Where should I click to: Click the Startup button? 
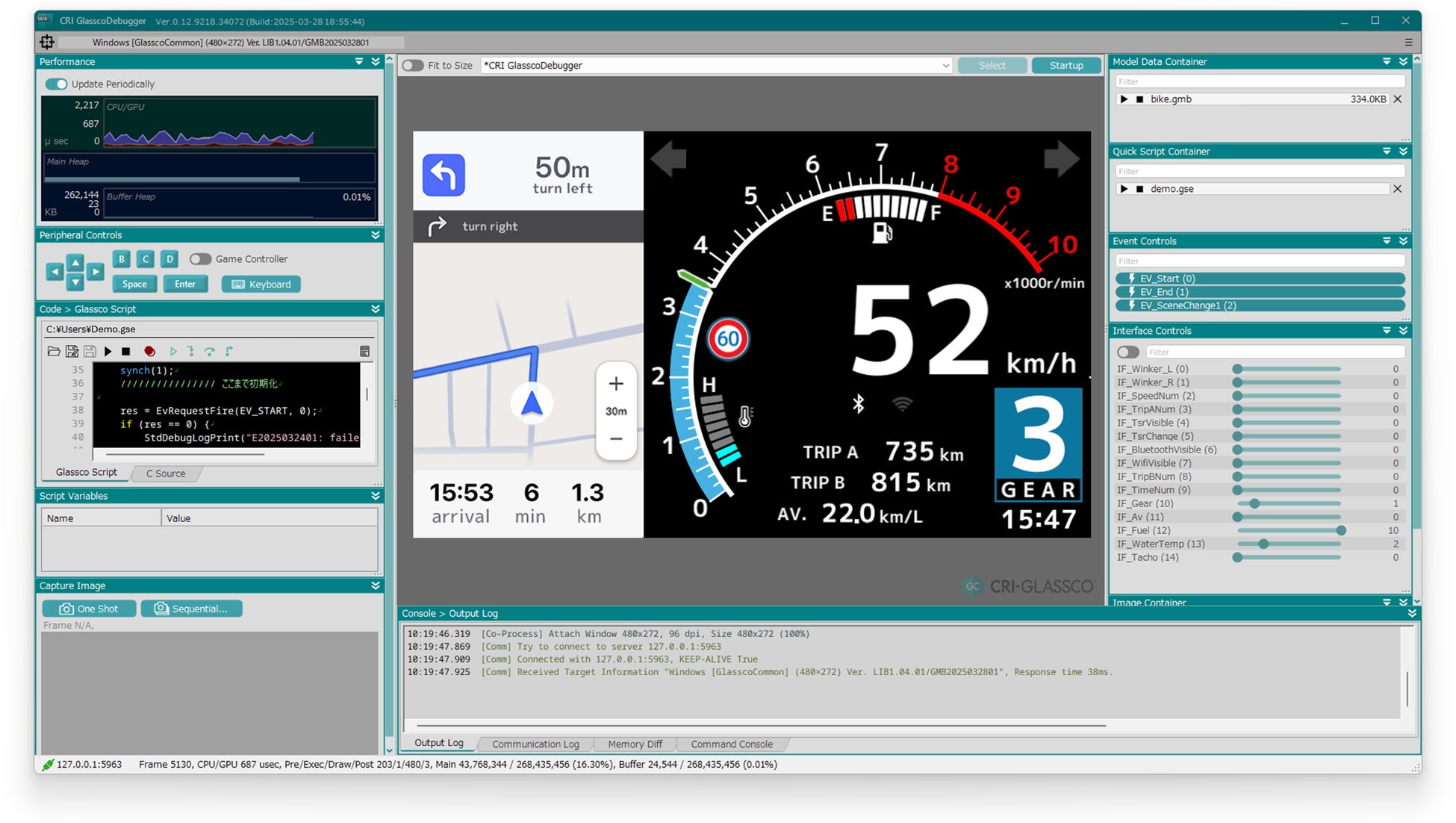click(x=1065, y=66)
